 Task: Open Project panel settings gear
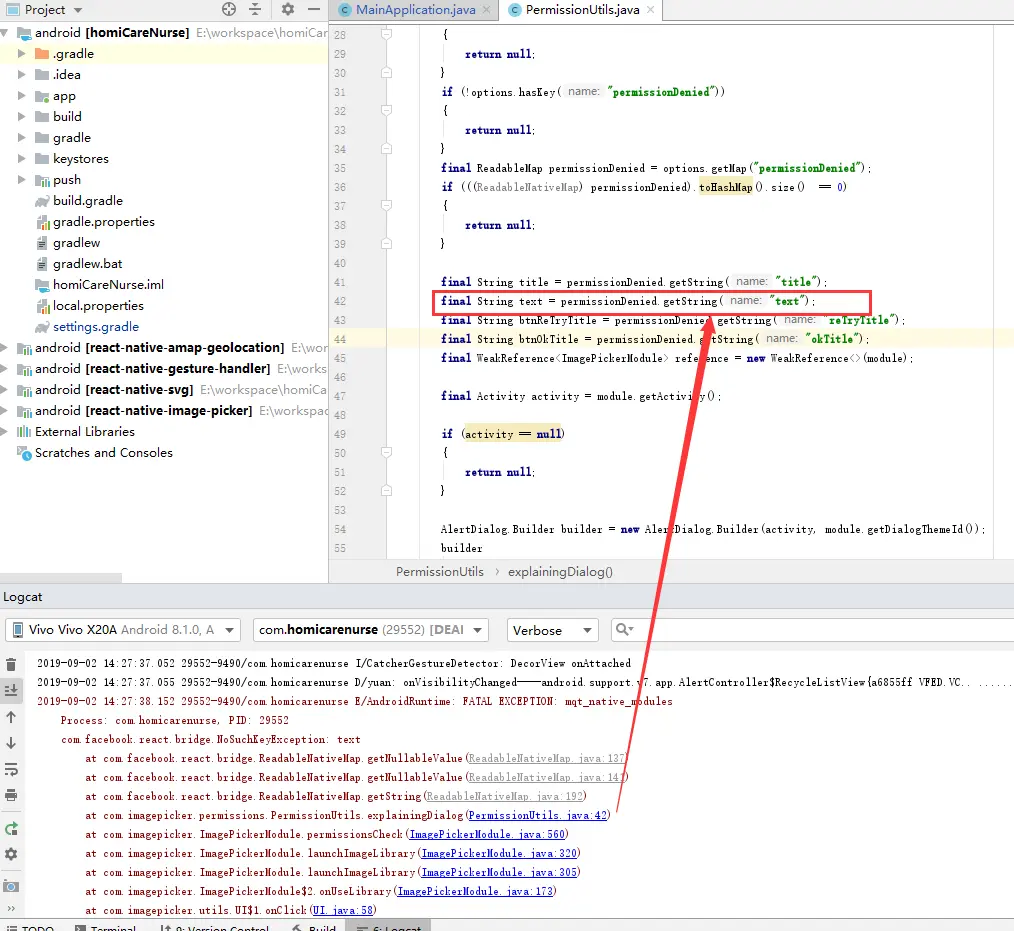(x=288, y=9)
